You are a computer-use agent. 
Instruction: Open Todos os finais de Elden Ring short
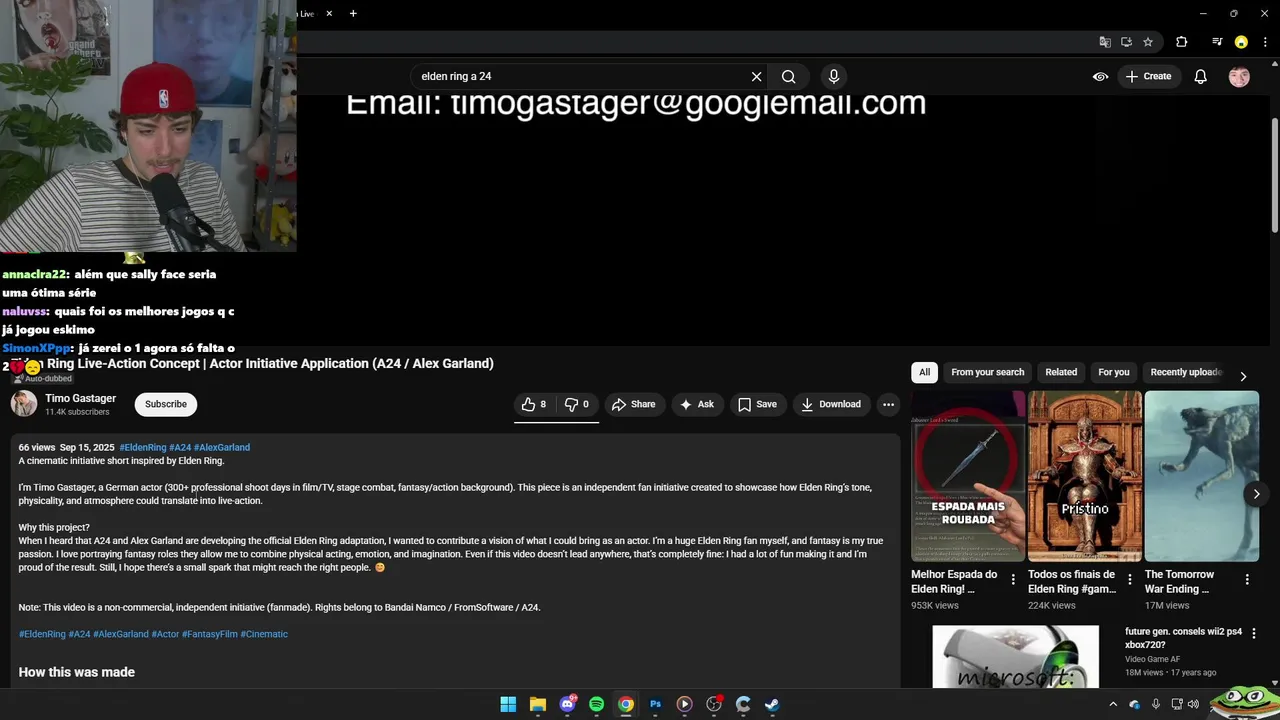click(1085, 476)
